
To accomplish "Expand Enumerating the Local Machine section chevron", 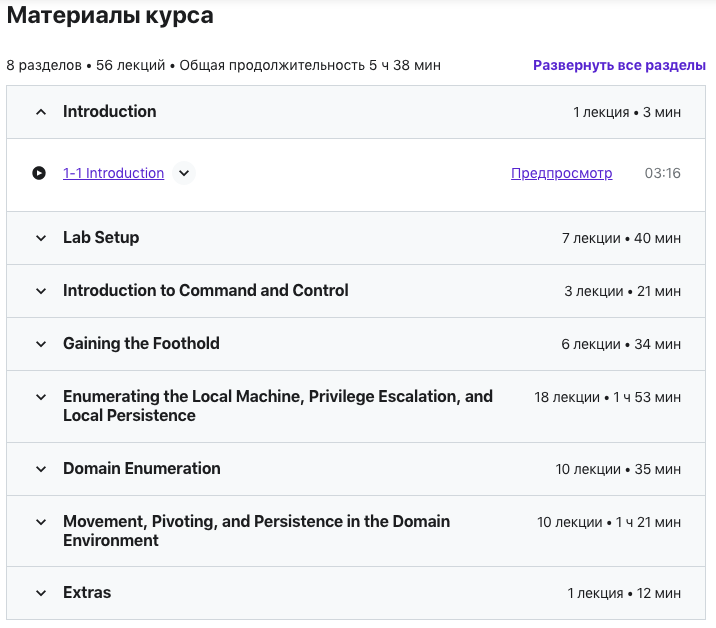I will pyautogui.click(x=41, y=397).
